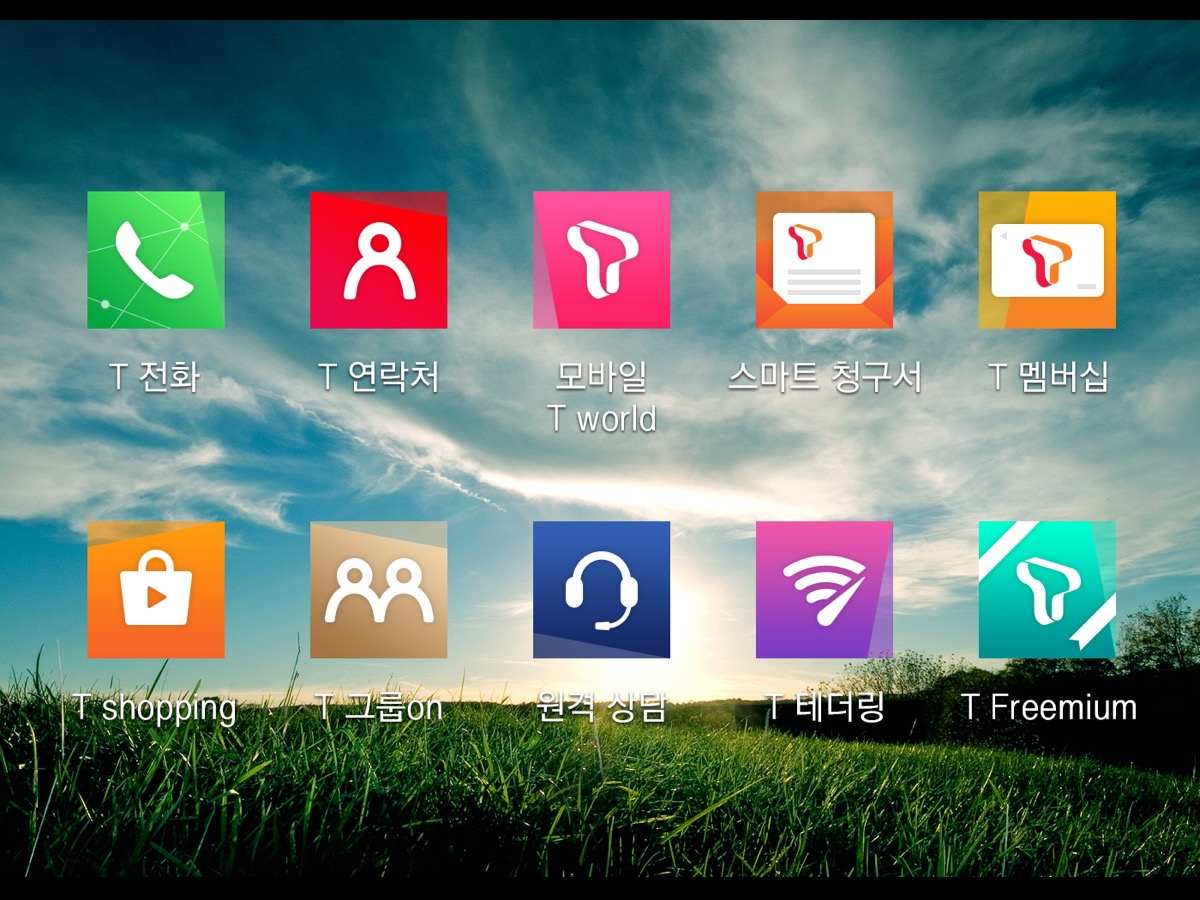Tap the "T 멤버십" label text

(1048, 377)
